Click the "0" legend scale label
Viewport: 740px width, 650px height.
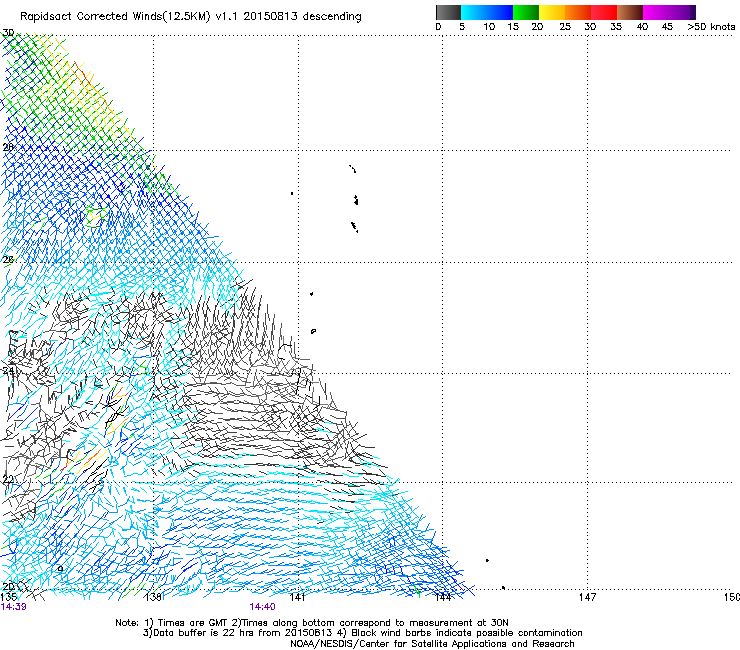438,27
